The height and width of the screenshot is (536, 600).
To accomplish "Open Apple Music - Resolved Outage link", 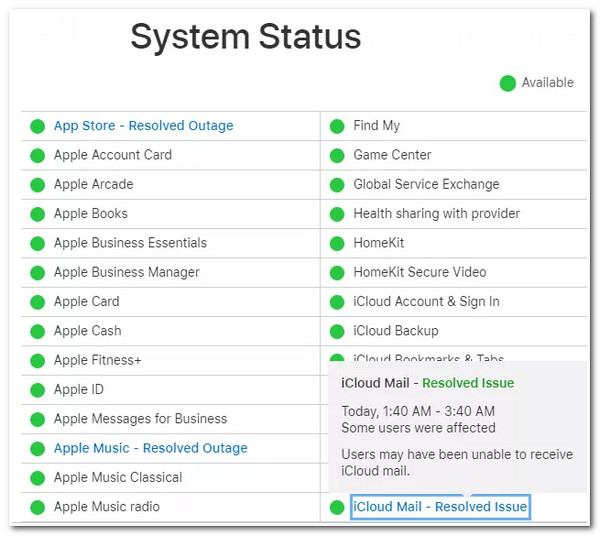I will tap(151, 448).
